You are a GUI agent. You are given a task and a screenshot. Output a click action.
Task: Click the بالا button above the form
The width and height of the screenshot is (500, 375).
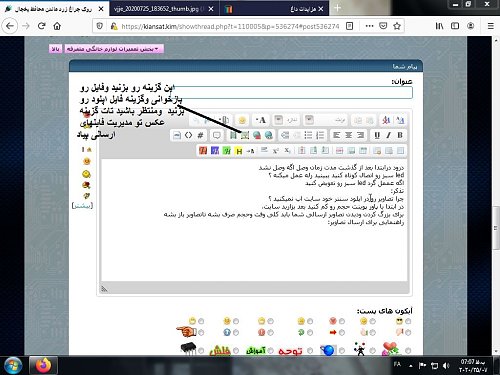click(x=56, y=49)
